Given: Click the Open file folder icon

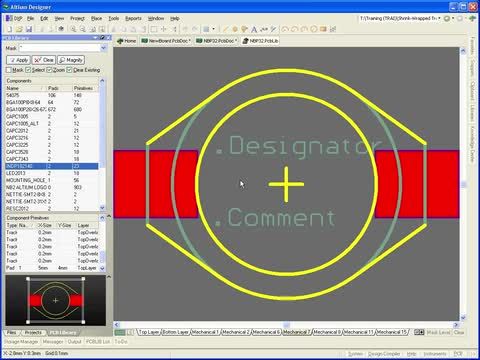Looking at the screenshot, I should [19, 29].
